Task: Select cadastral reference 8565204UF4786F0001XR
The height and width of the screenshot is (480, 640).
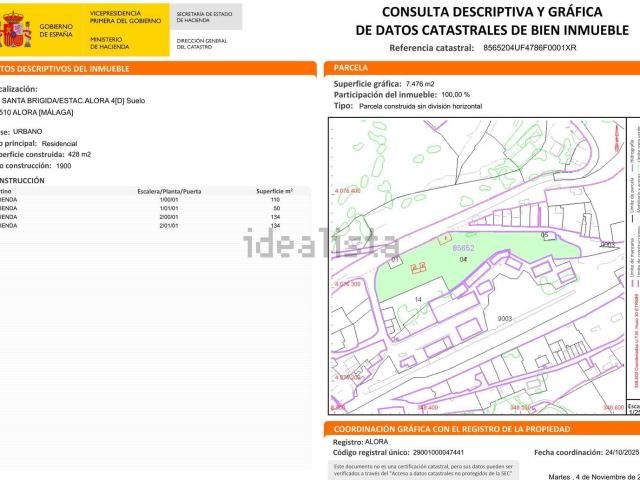Action: (x=529, y=47)
